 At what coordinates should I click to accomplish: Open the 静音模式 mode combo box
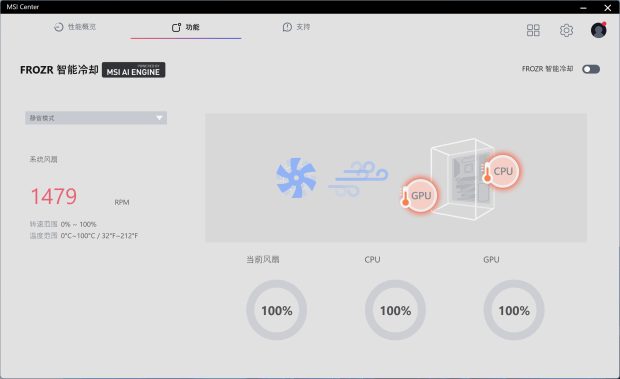click(96, 118)
